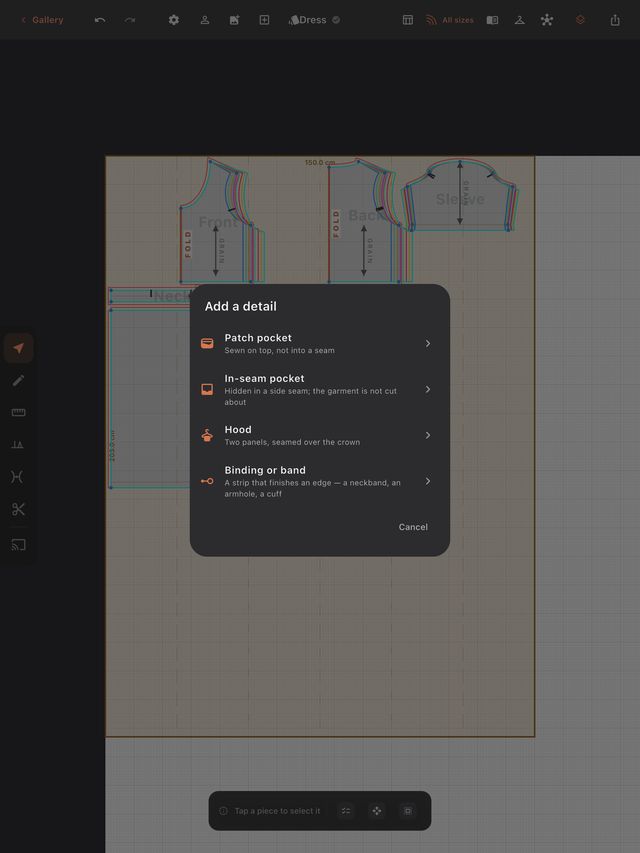Open the settings gear in top bar

coord(174,20)
